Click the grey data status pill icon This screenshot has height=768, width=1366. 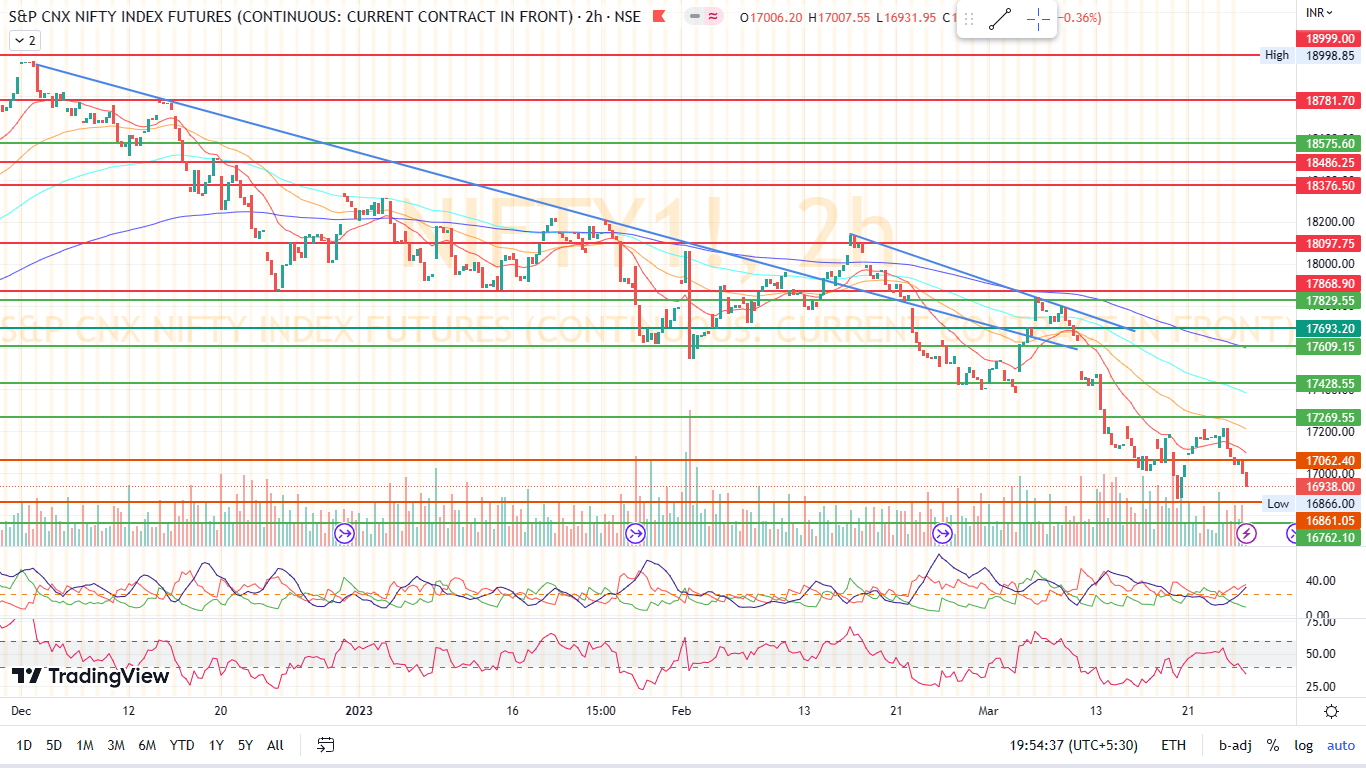[693, 17]
